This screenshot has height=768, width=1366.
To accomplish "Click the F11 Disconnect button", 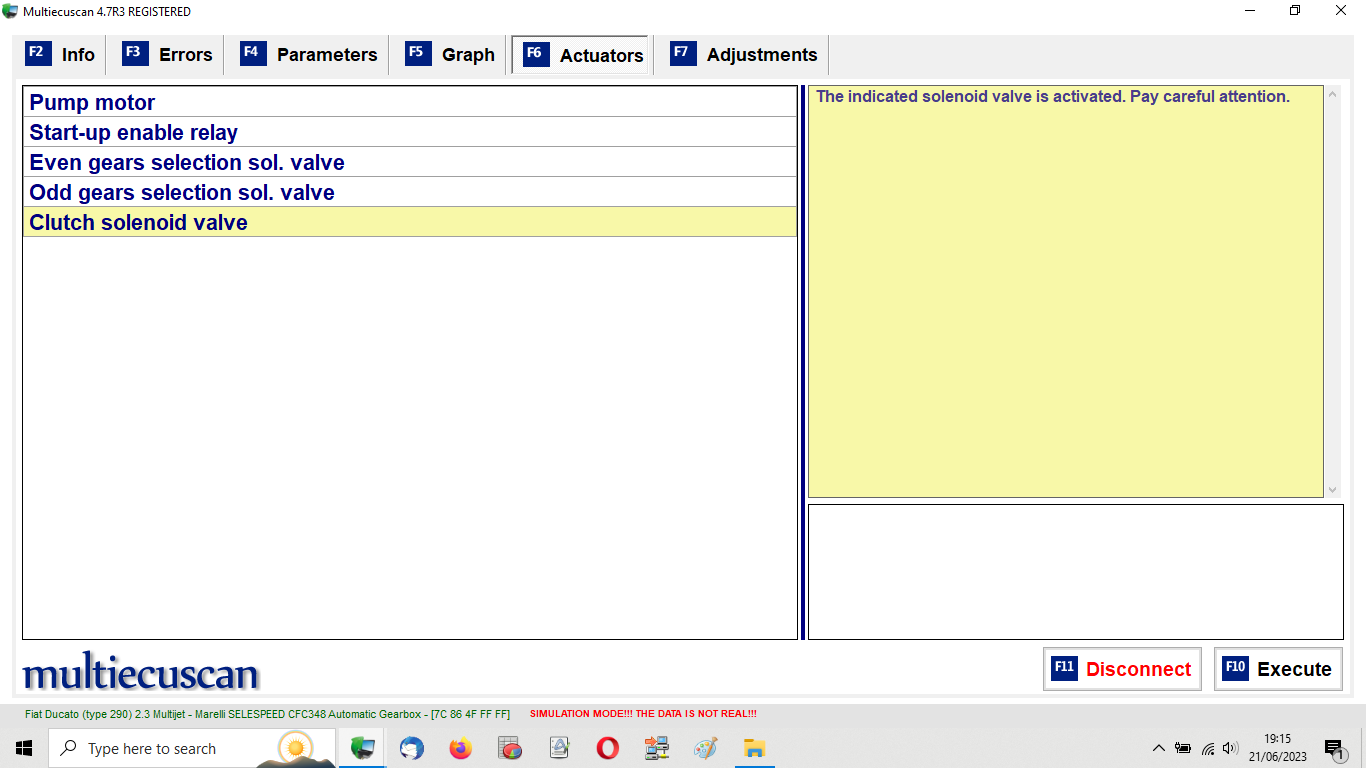I will click(1121, 669).
